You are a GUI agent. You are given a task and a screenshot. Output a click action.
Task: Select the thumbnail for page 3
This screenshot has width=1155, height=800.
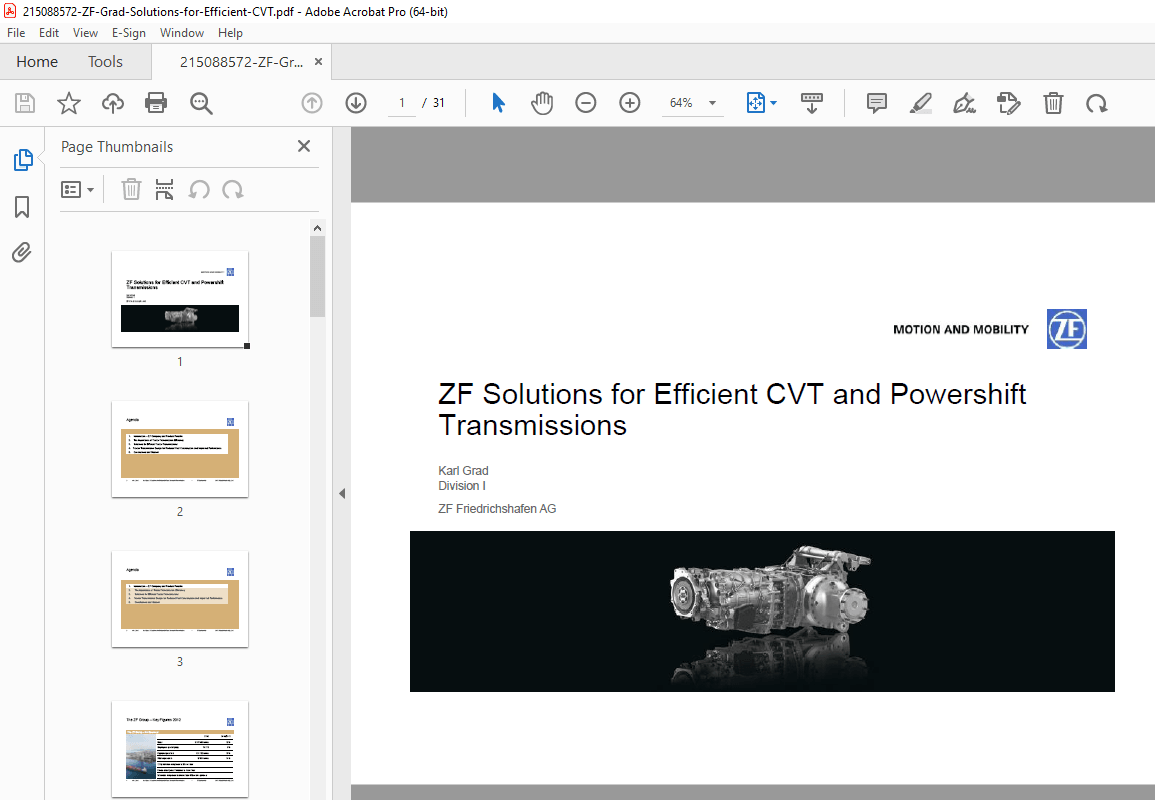pos(180,597)
